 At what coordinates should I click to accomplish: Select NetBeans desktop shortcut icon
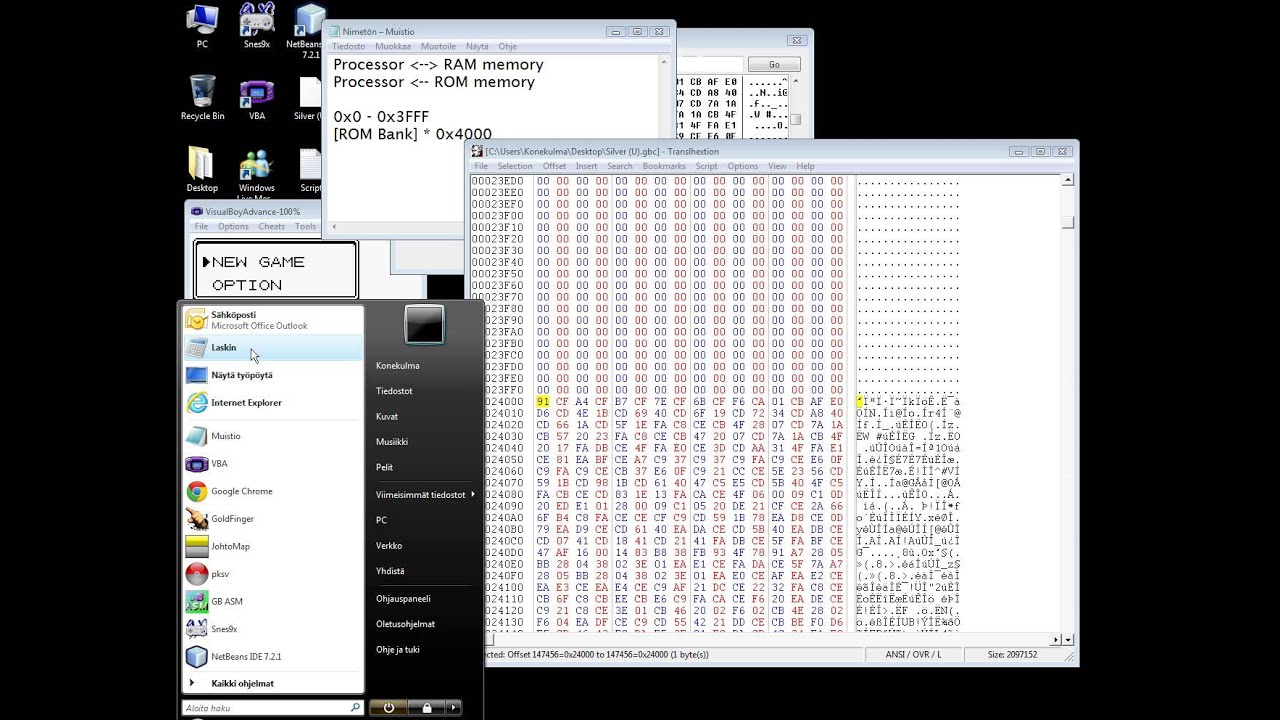[309, 30]
